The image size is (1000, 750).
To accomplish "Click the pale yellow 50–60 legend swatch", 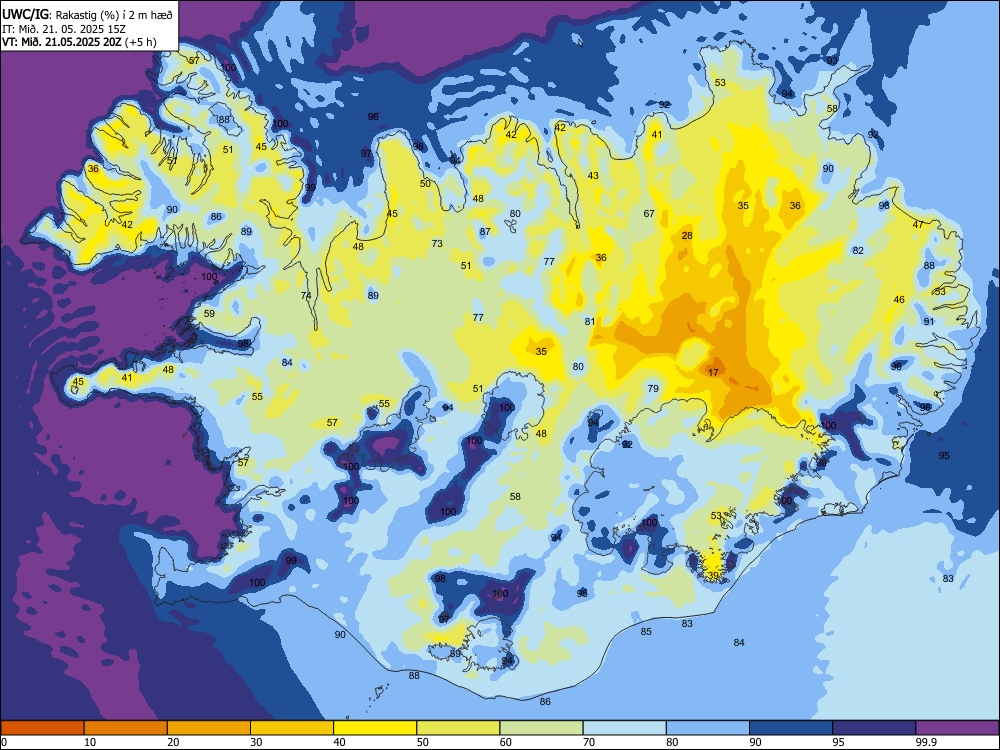I will point(459,728).
